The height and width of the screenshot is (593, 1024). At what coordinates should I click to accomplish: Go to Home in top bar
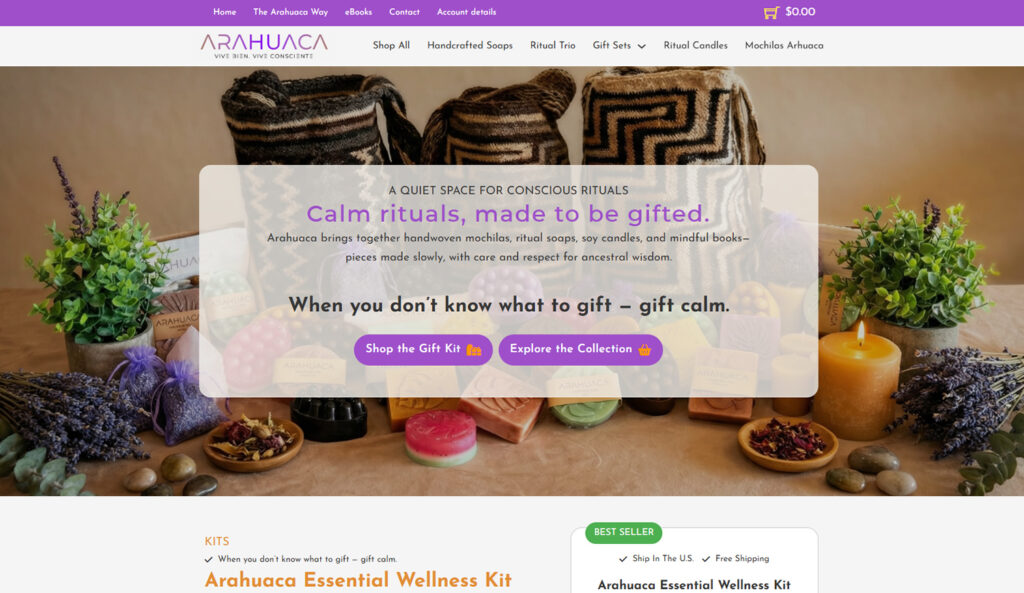pos(225,12)
